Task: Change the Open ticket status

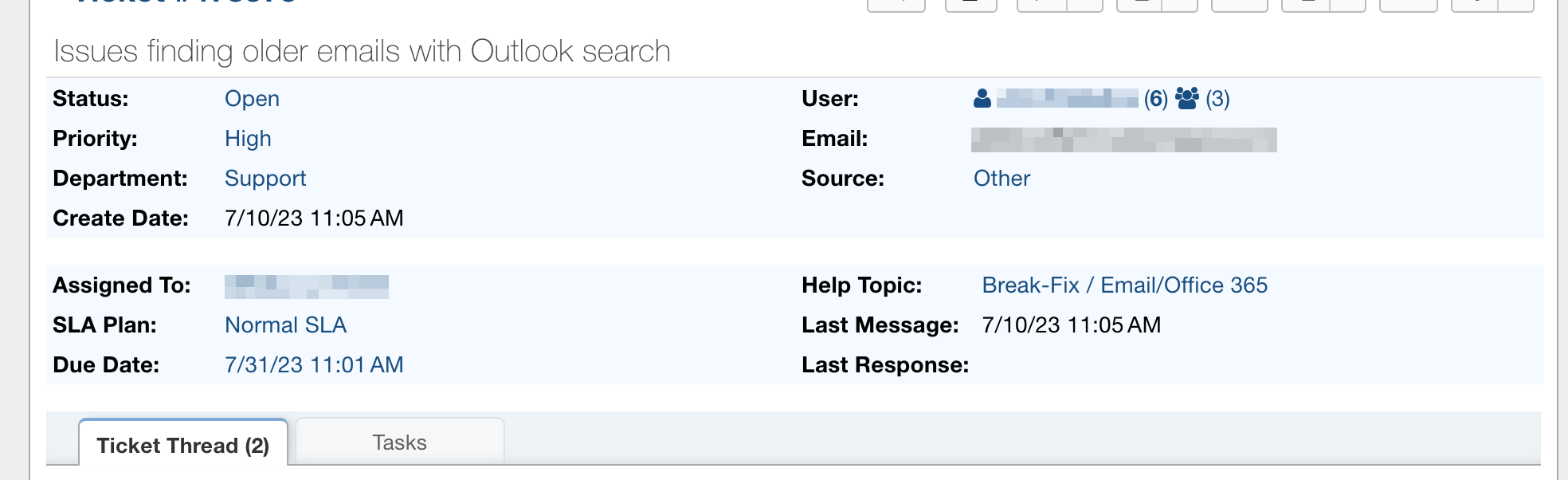Action: coord(252,99)
